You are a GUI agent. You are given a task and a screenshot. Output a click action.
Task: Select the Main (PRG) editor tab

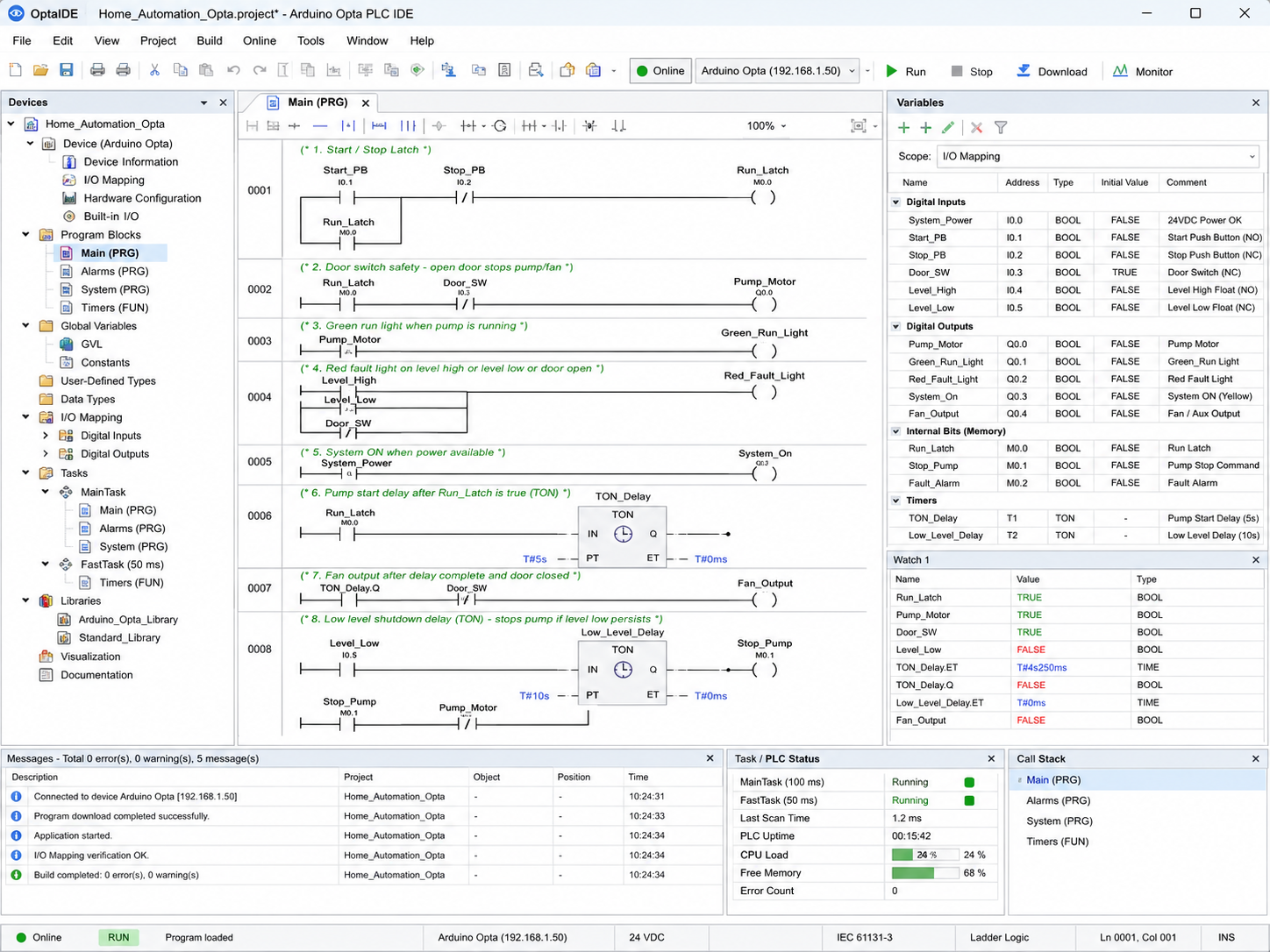317,103
